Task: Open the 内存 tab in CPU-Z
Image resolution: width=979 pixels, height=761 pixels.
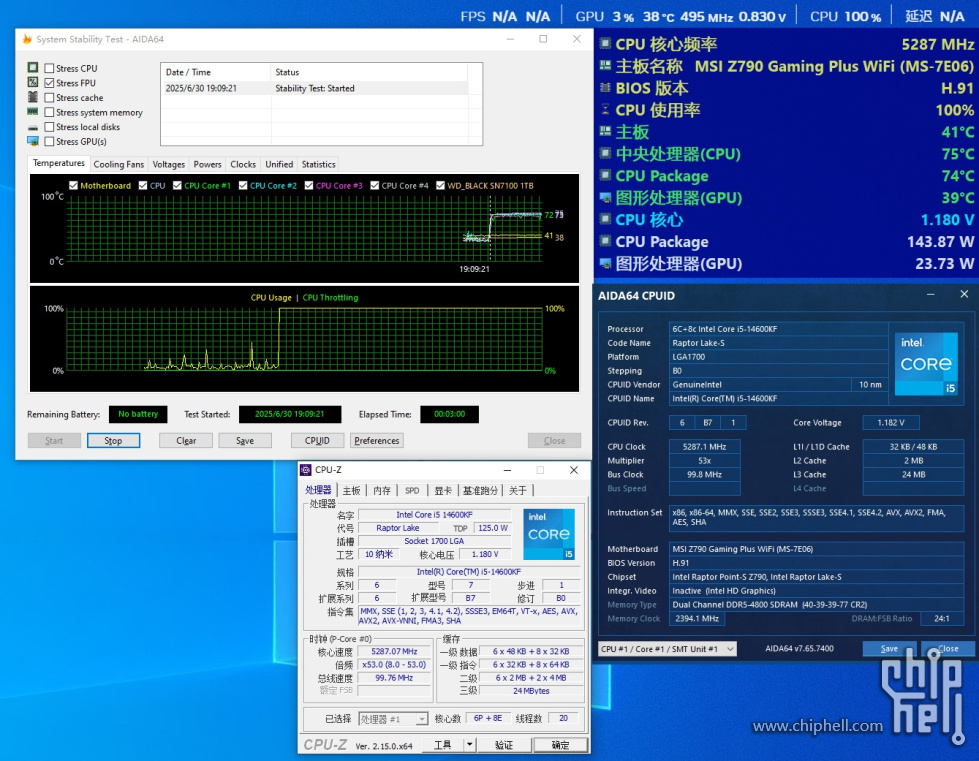Action: click(381, 491)
